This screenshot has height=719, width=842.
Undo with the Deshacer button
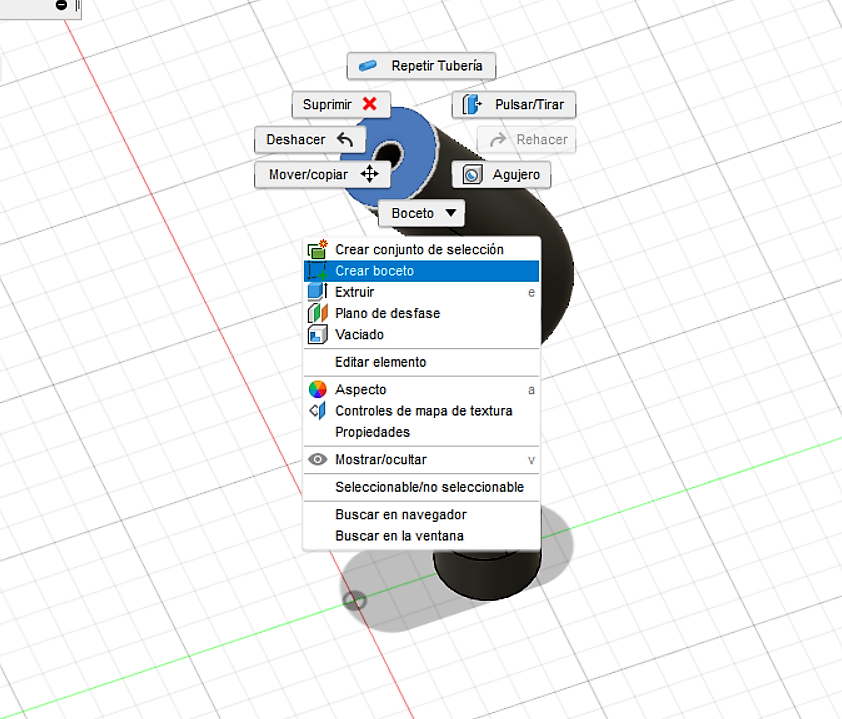310,140
